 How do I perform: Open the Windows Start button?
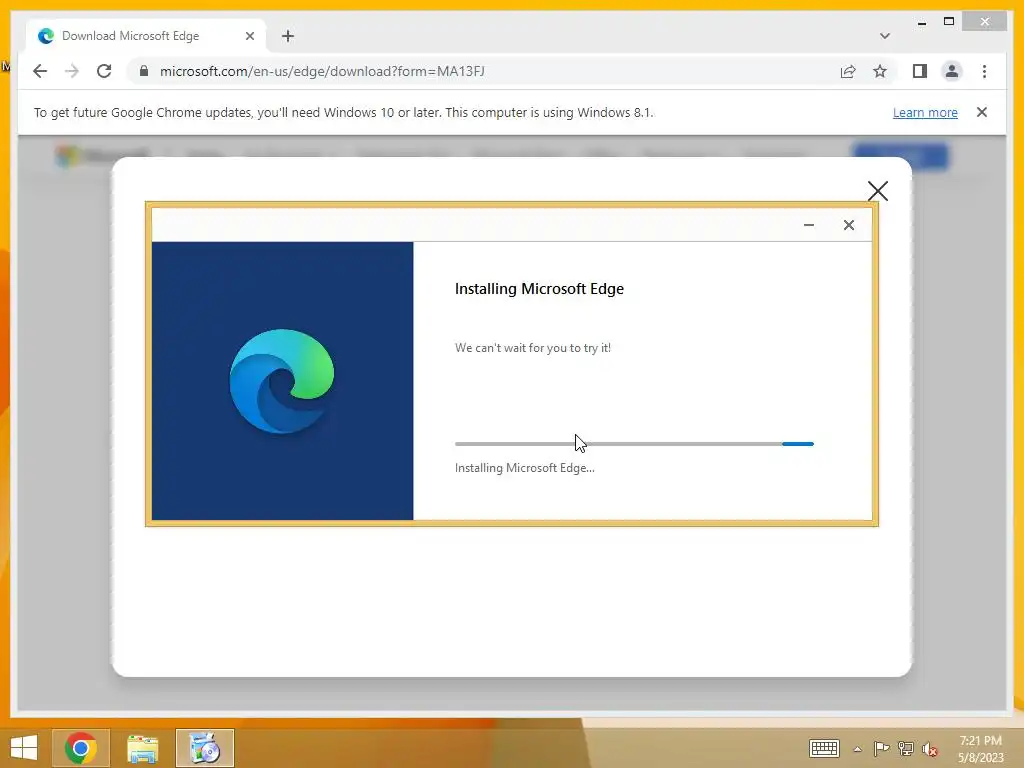pyautogui.click(x=24, y=748)
